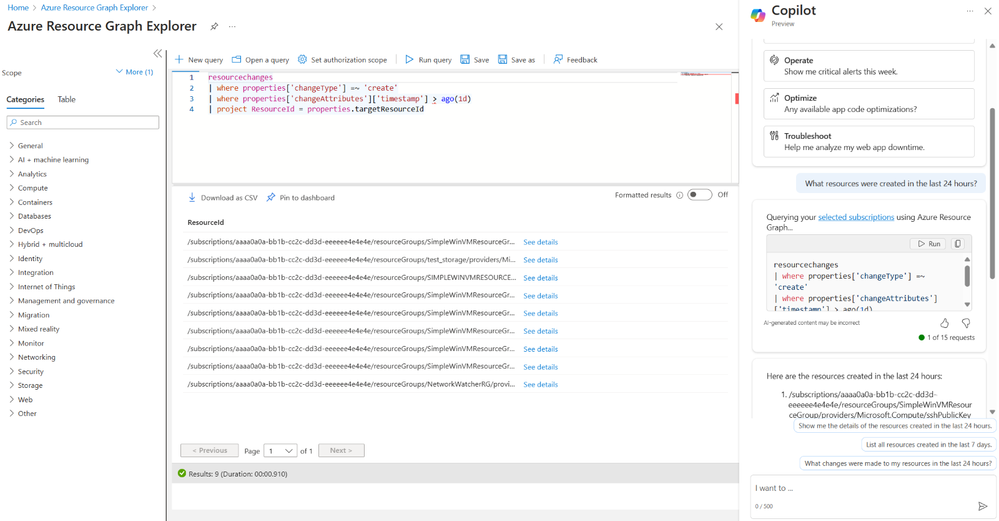Give thumbs down to Copilot response

tap(966, 323)
